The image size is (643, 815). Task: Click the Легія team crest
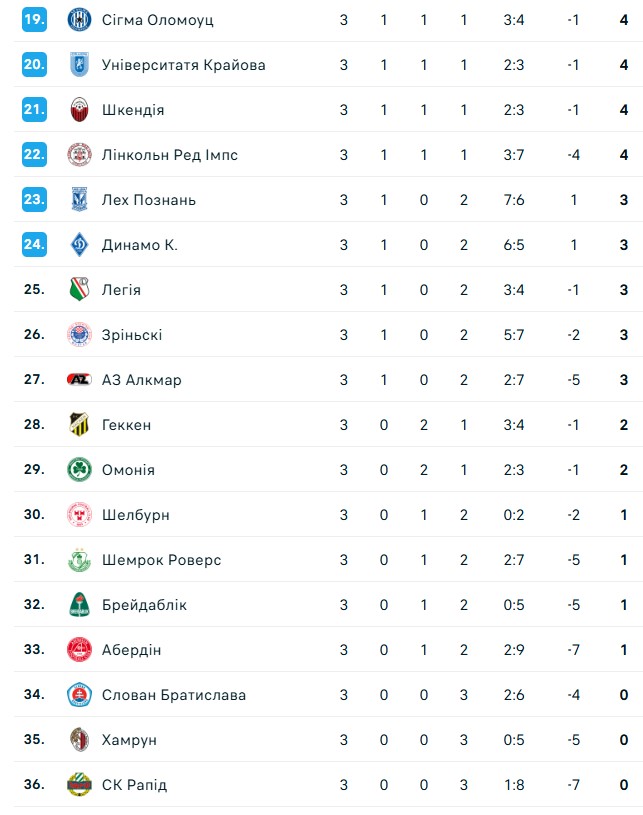79,290
